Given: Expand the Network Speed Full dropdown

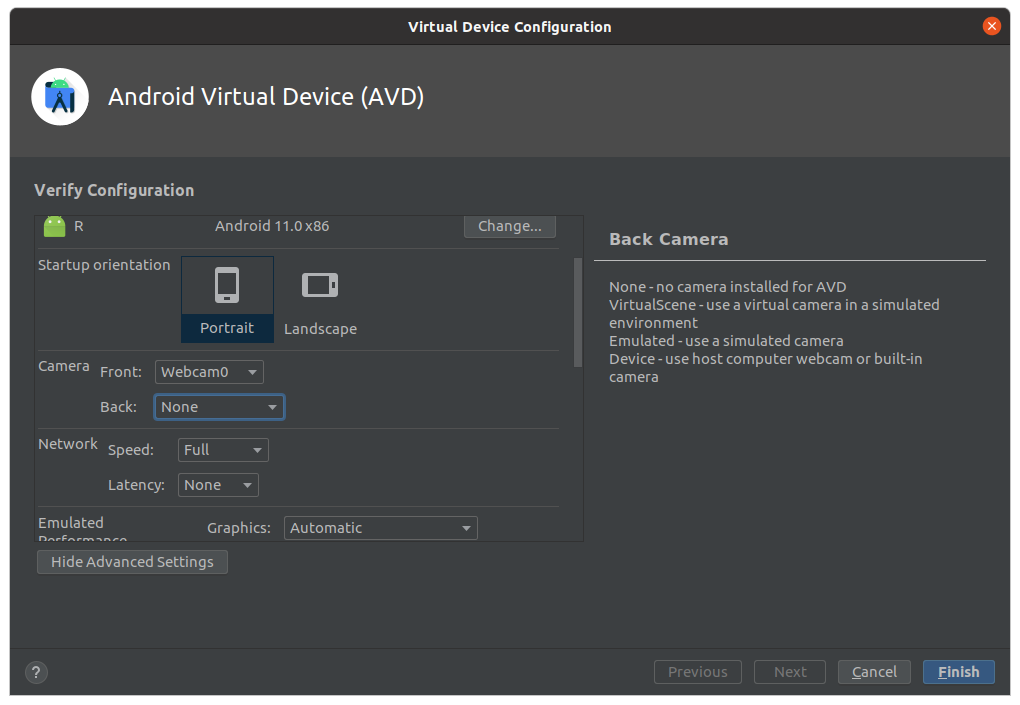Looking at the screenshot, I should (x=223, y=450).
